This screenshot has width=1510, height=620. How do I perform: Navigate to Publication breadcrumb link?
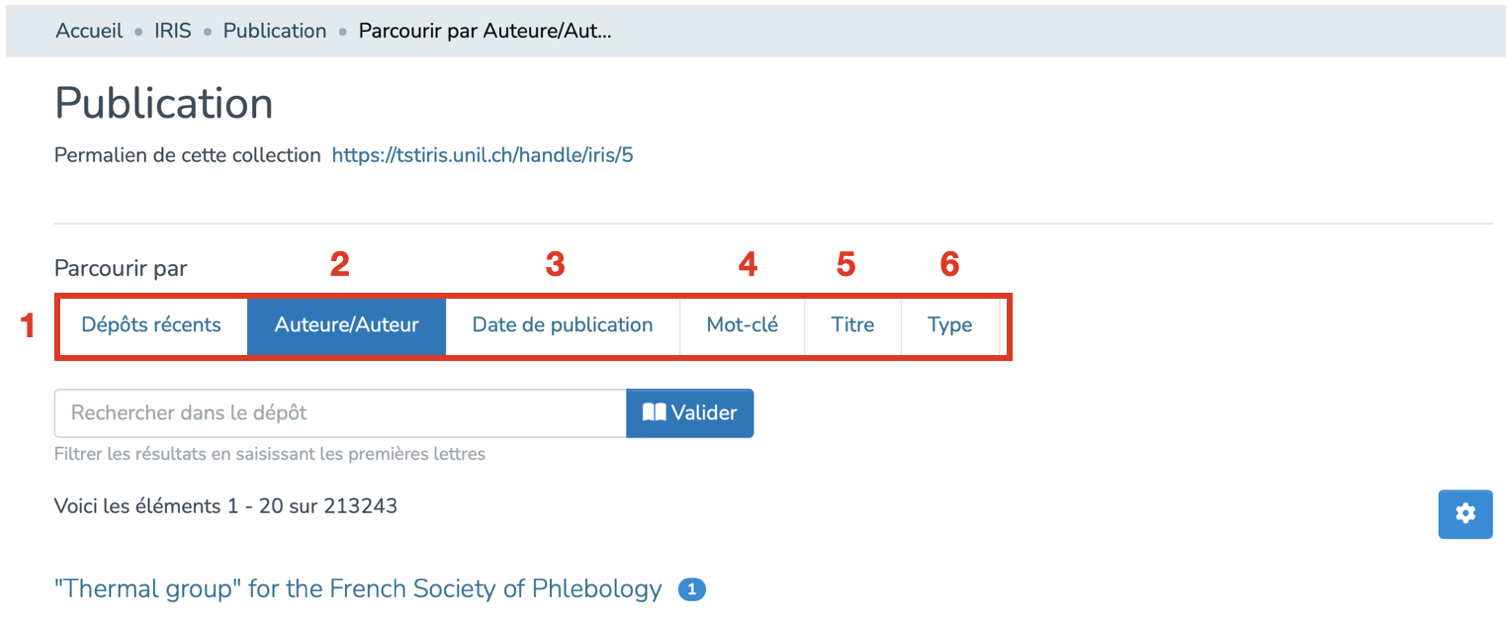tap(274, 31)
